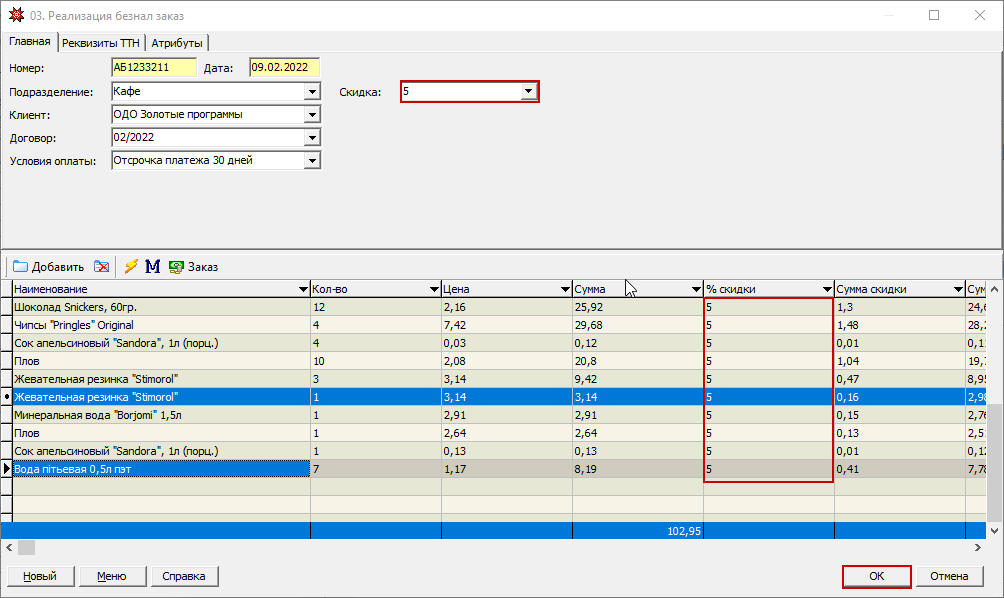Click the lightning bolt toolbar icon
Viewport: 1004px width, 598px height.
pos(131,267)
